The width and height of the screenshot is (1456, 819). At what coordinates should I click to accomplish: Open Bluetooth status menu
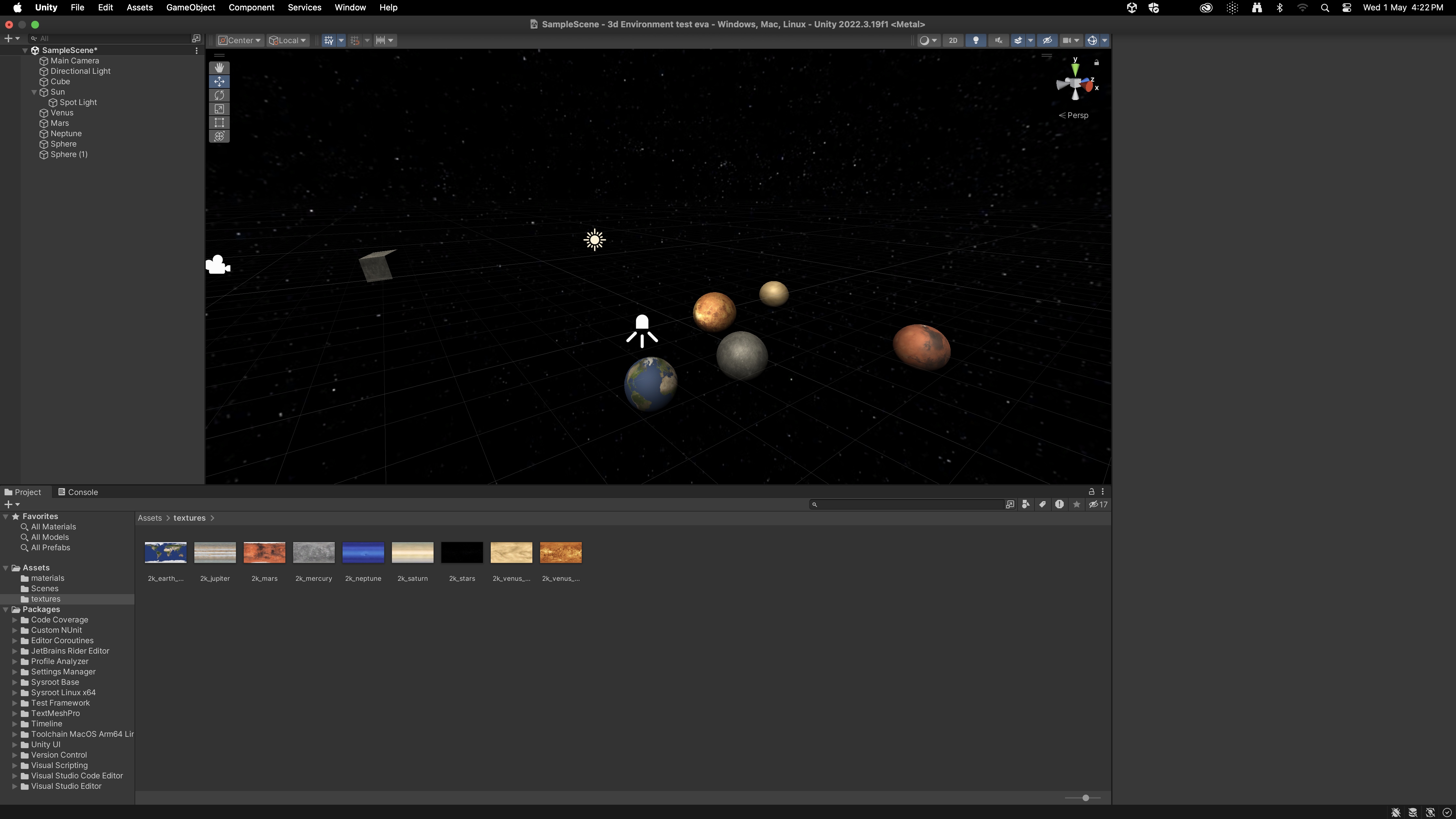(x=1280, y=8)
